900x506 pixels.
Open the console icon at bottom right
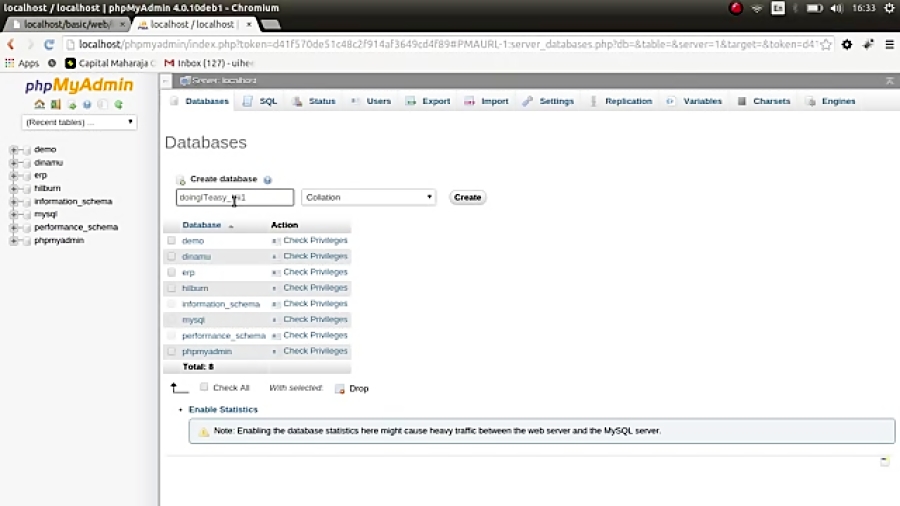885,461
